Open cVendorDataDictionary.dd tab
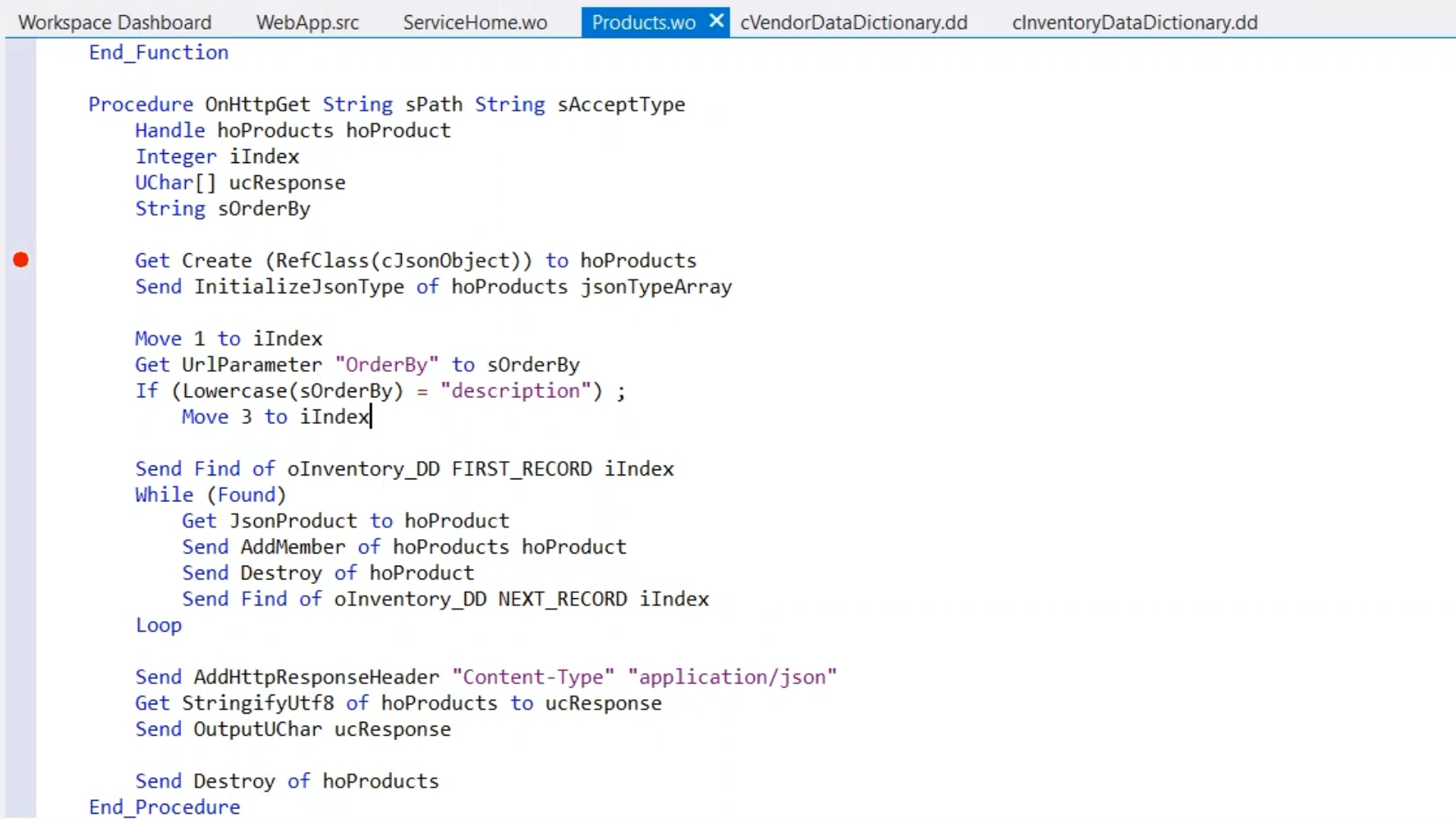1456x819 pixels. (x=853, y=23)
